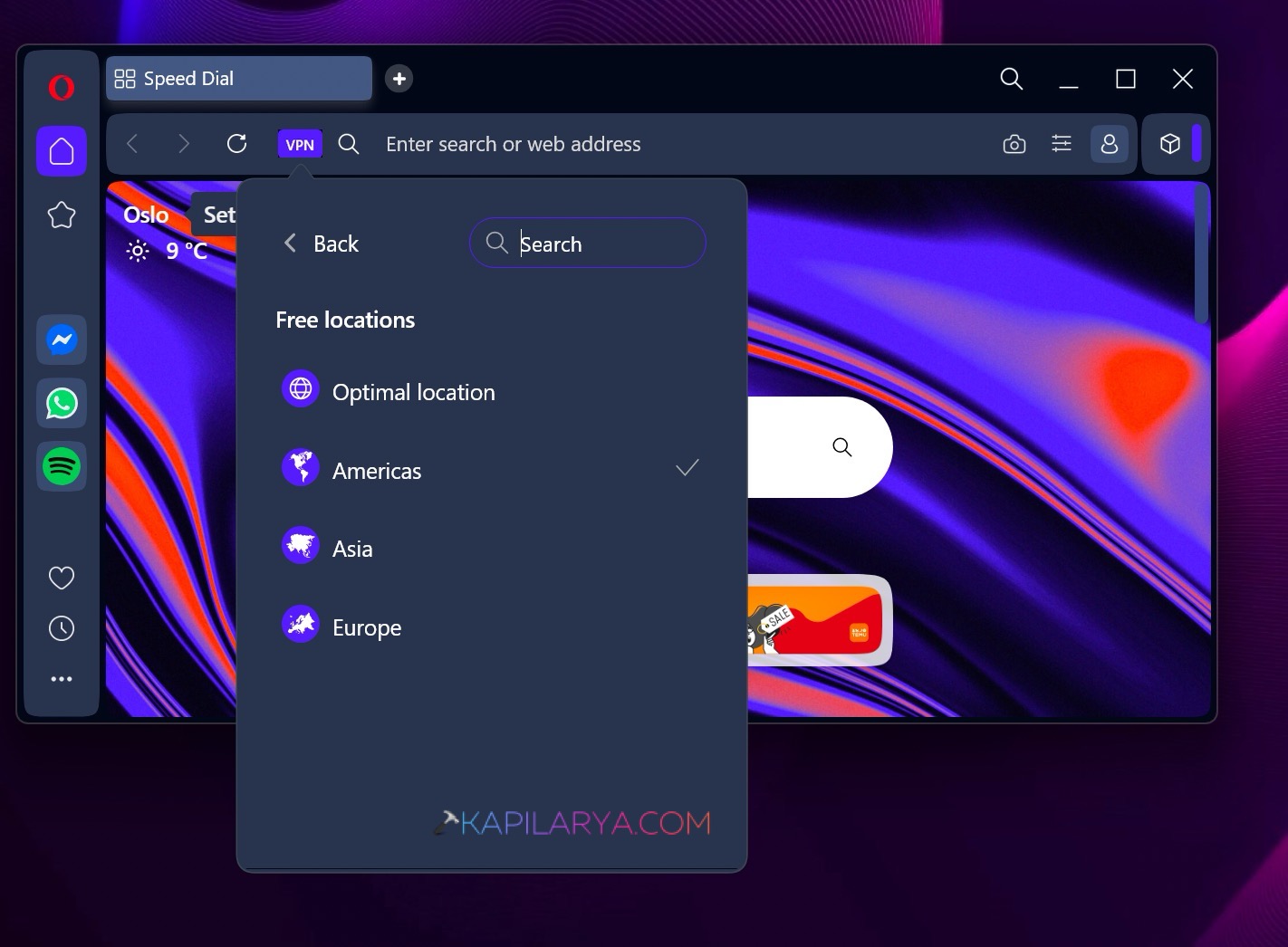This screenshot has width=1288, height=947.
Task: Click the page vertical scrollbar
Action: point(1202,253)
